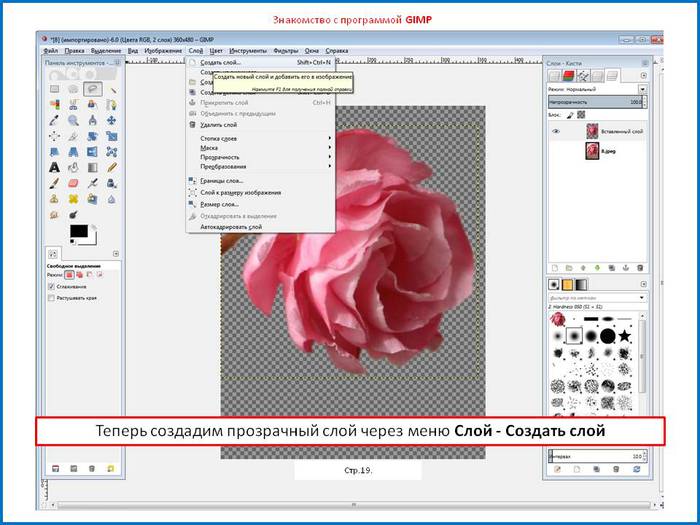Select the Cage Transform tool
700x525 pixels.
(x=112, y=152)
